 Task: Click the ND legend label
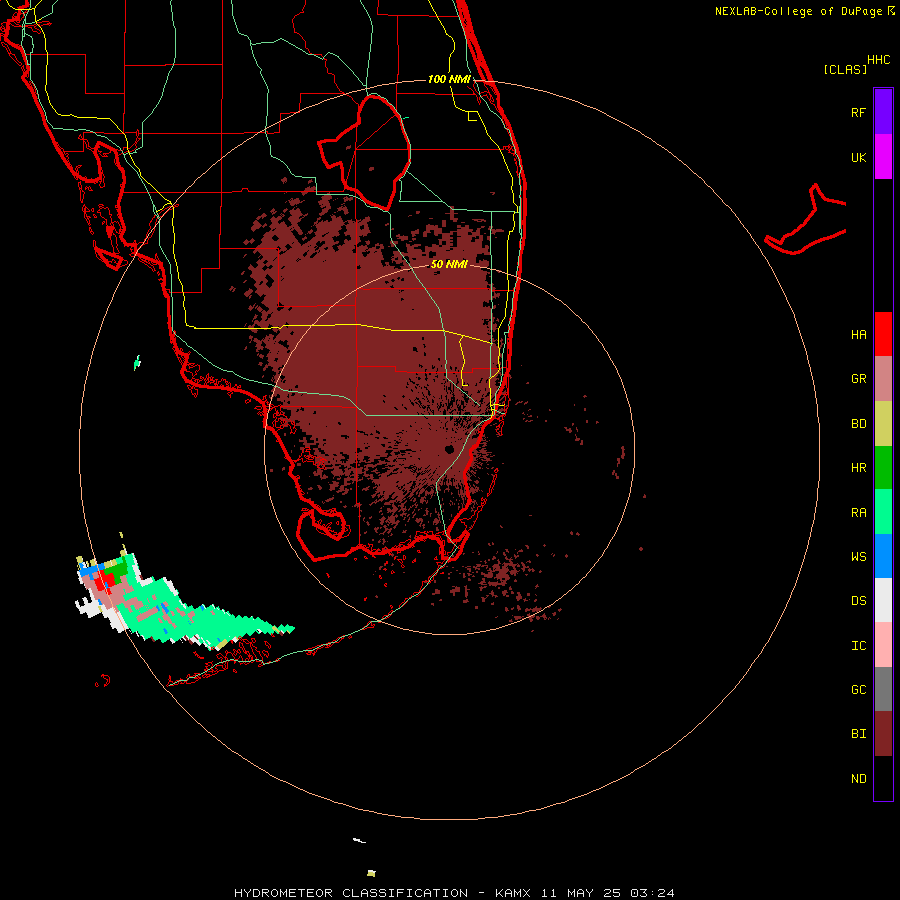click(858, 779)
